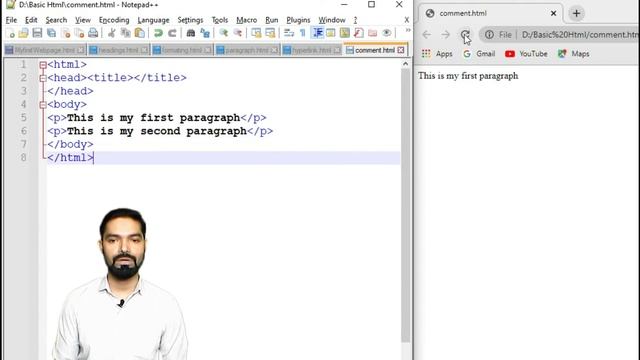Screen dimensions: 640x360
Task: Click the Open file toolbar icon
Action: point(24,33)
